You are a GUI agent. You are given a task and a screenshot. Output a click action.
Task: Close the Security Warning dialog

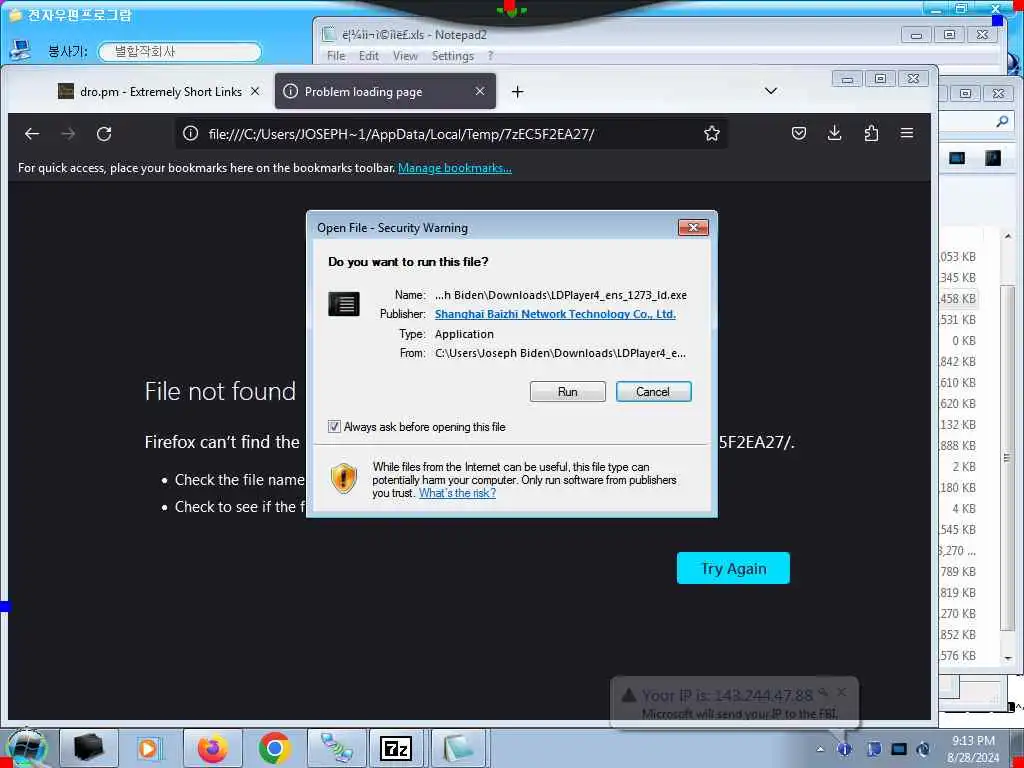pyautogui.click(x=694, y=227)
